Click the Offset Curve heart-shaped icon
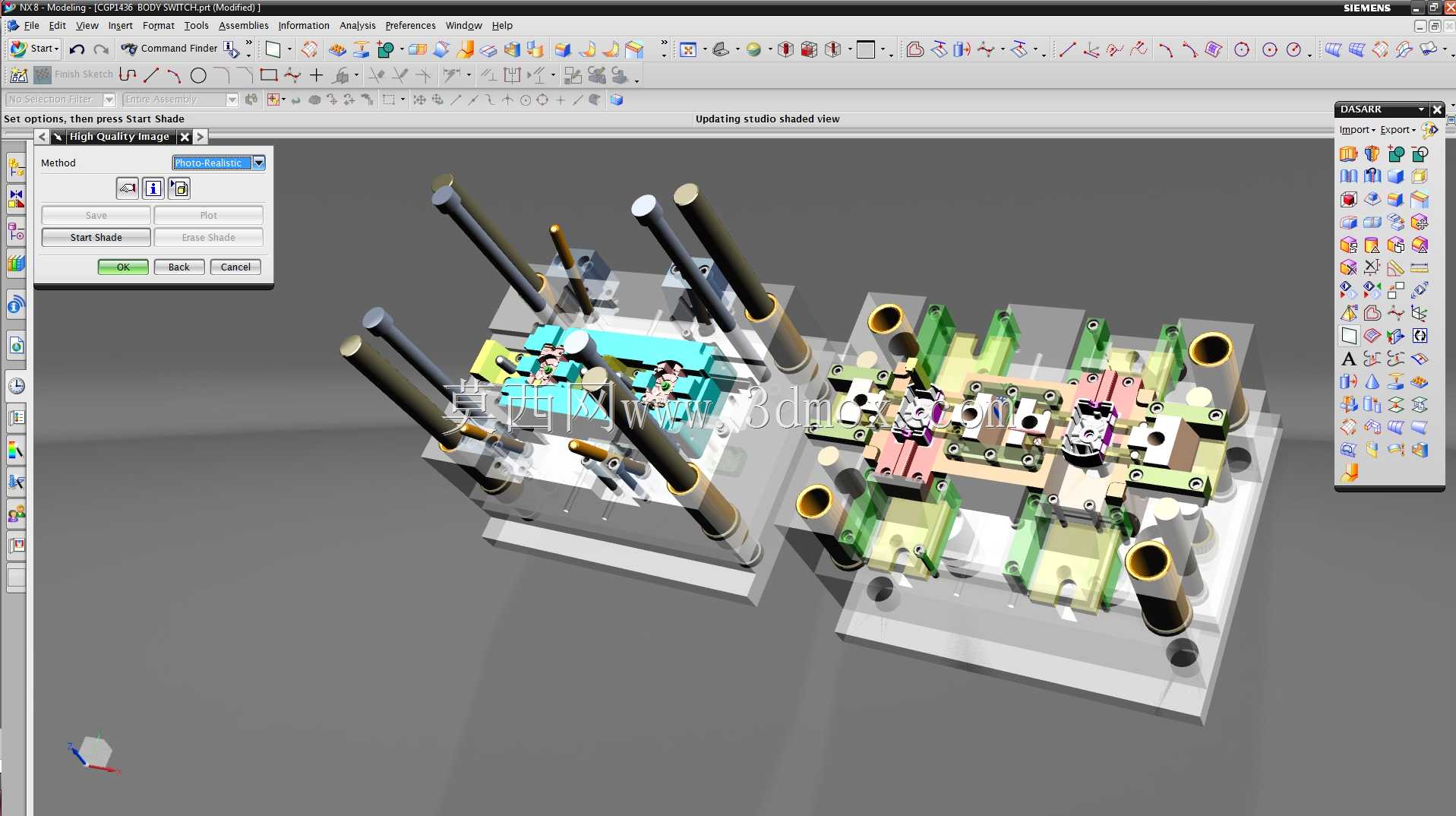 [915, 49]
